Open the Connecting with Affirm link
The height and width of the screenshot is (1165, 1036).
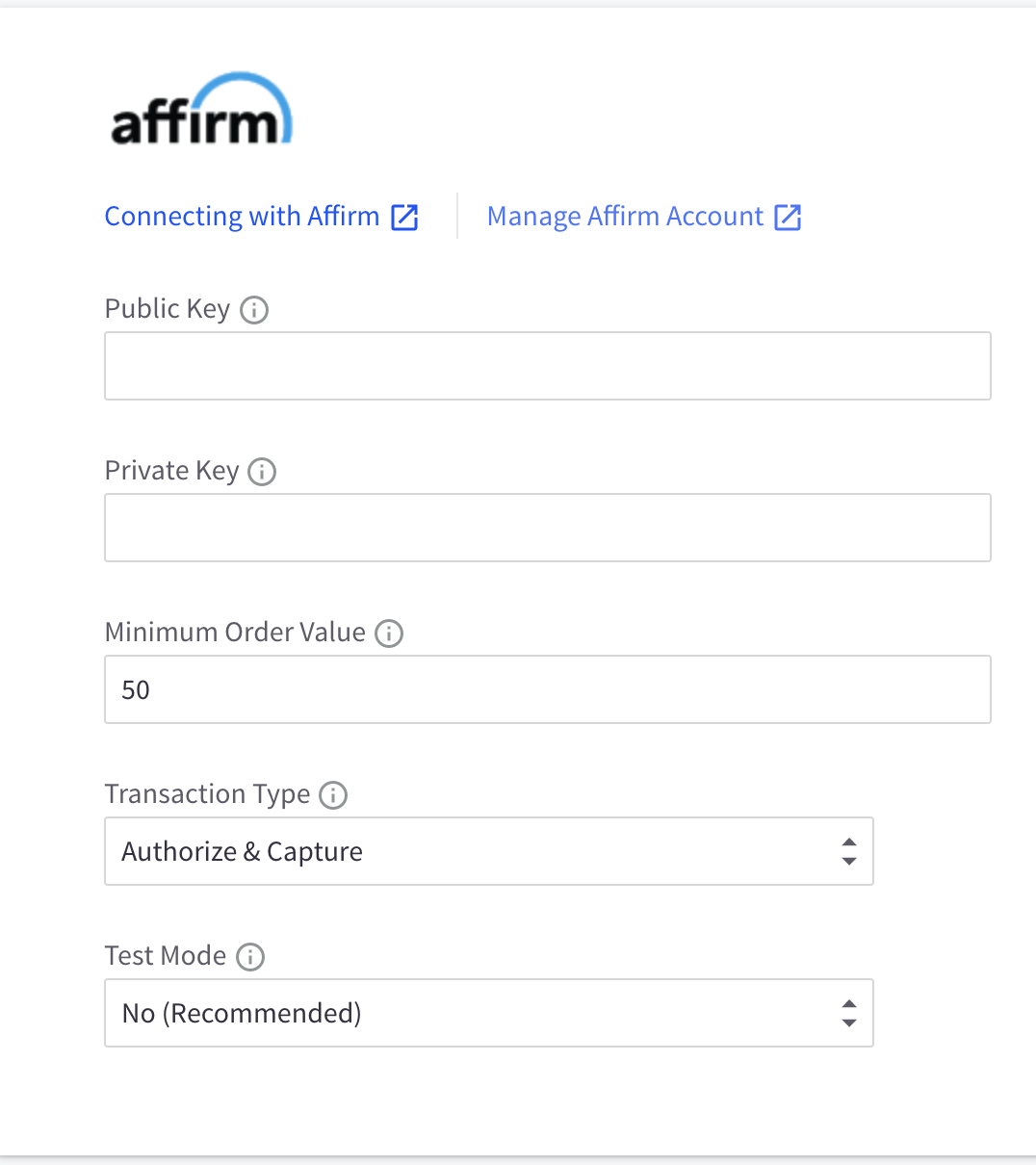[x=241, y=216]
